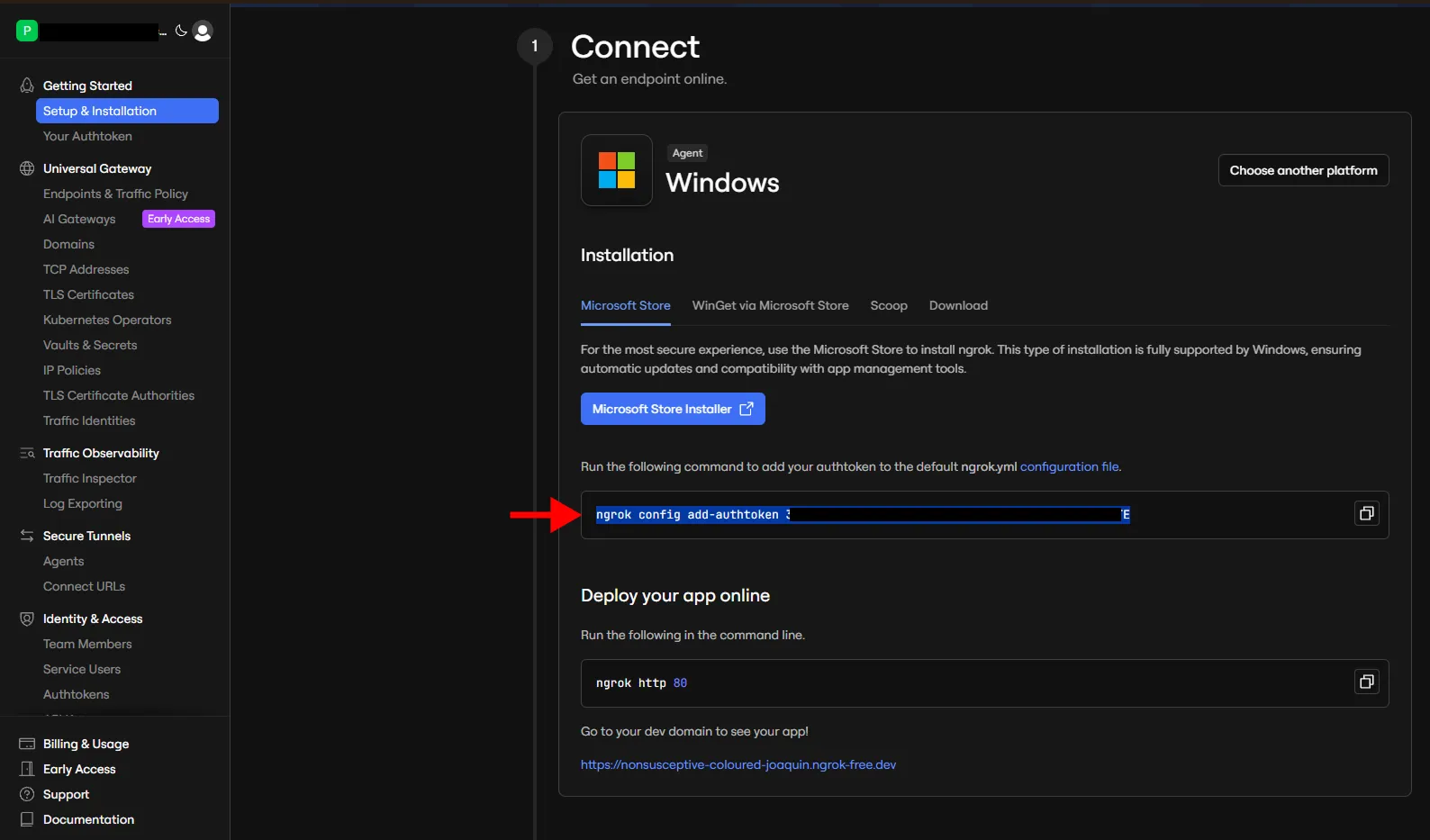Screen dimensions: 1430x840
Task: Click the Support question mark icon
Action: point(27,794)
